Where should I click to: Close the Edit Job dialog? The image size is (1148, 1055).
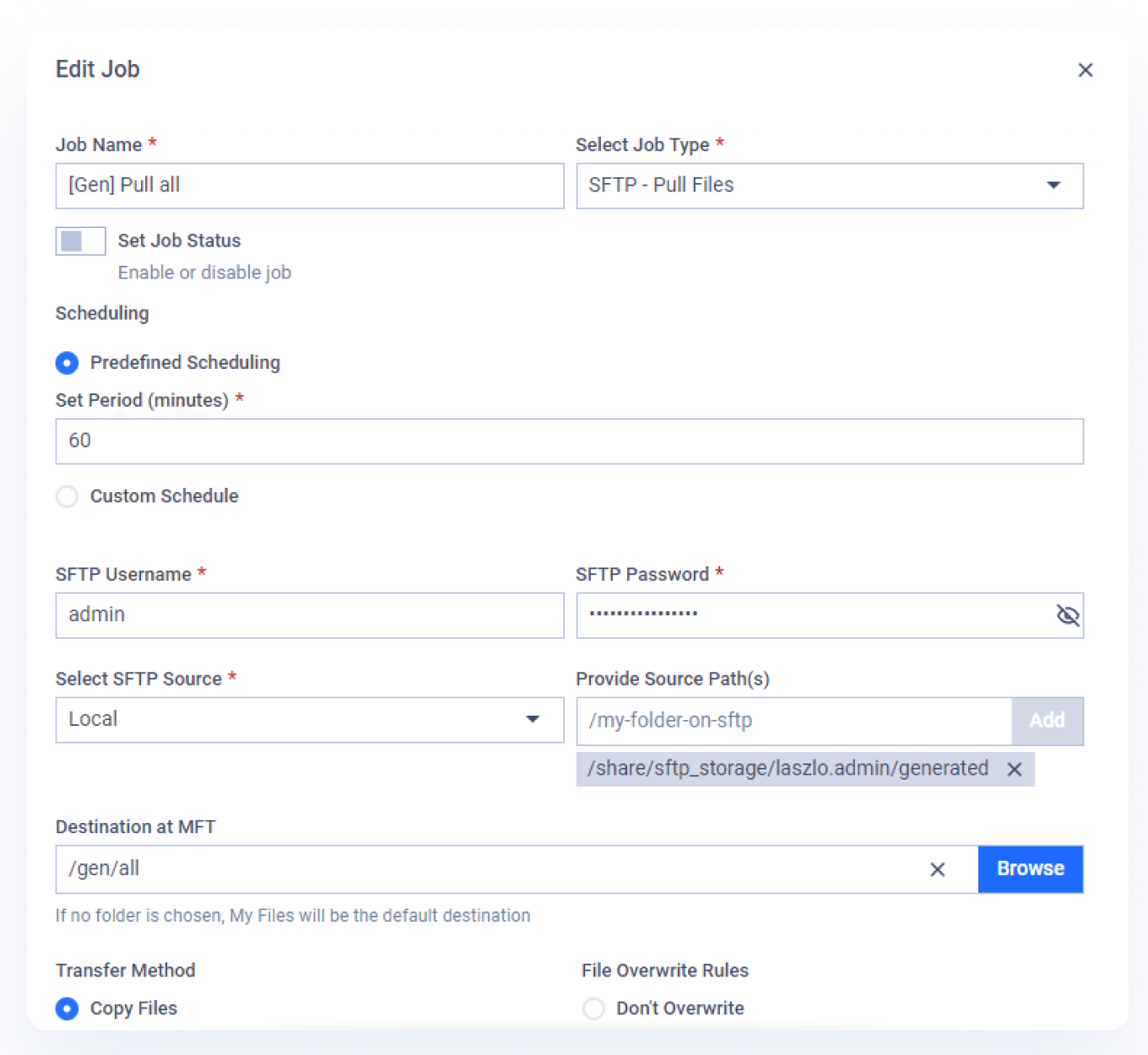coord(1086,70)
